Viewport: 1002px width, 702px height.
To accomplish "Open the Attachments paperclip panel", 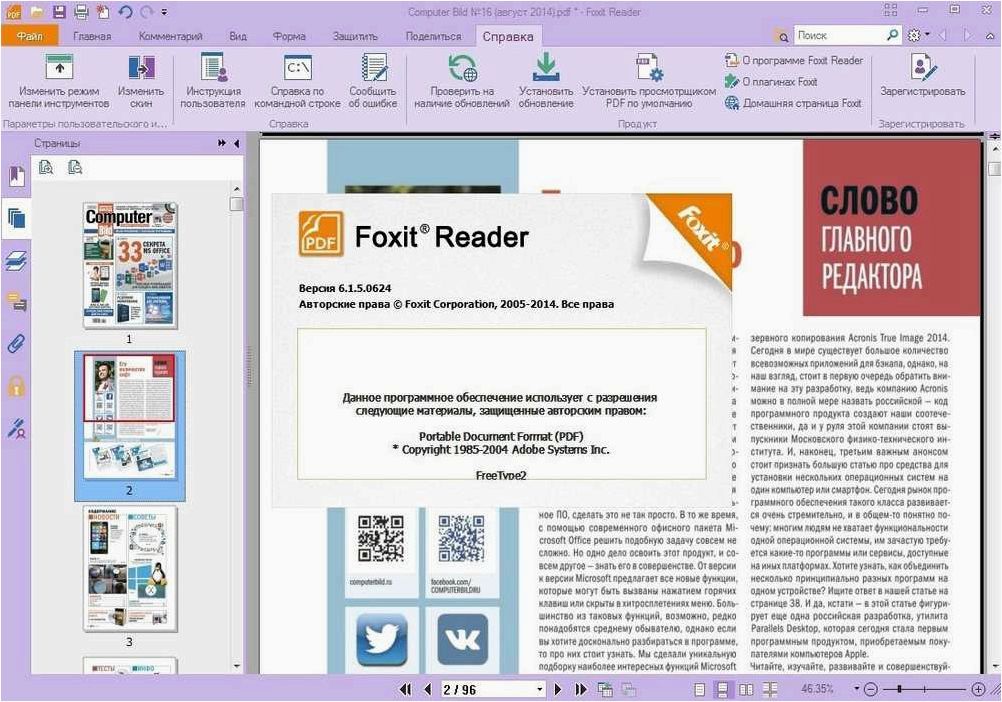I will [x=16, y=344].
